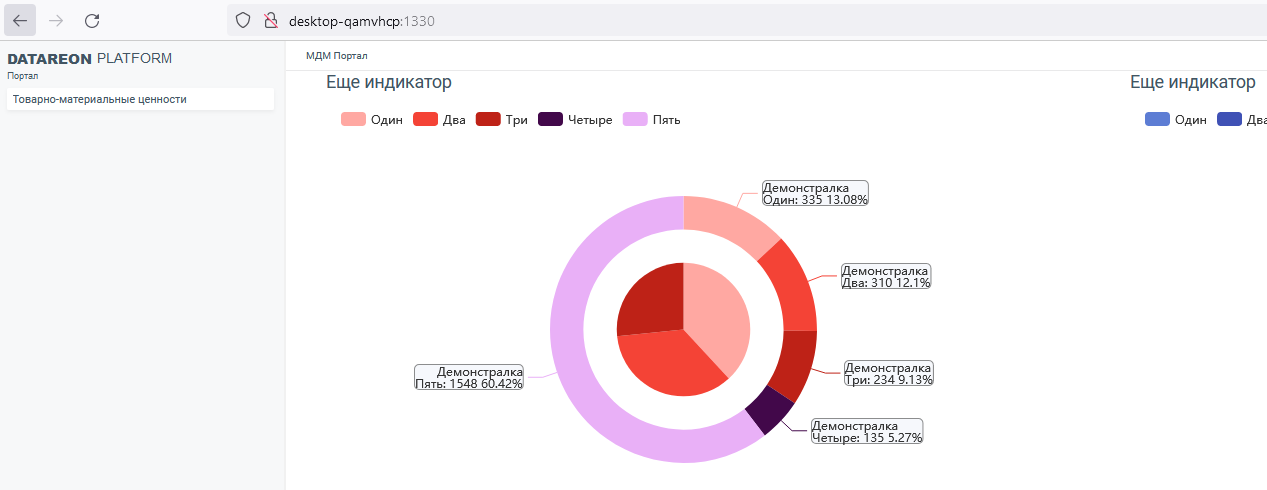Open Товарно-материальные ценности in the sidebar

click(x=100, y=99)
